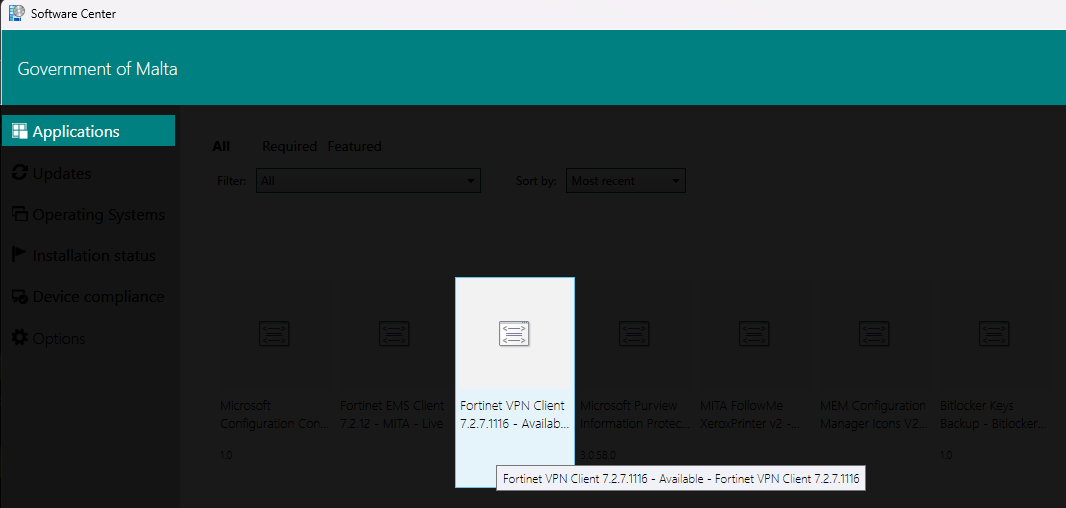Switch to the All tab
Image resolution: width=1066 pixels, height=508 pixels.
[221, 146]
